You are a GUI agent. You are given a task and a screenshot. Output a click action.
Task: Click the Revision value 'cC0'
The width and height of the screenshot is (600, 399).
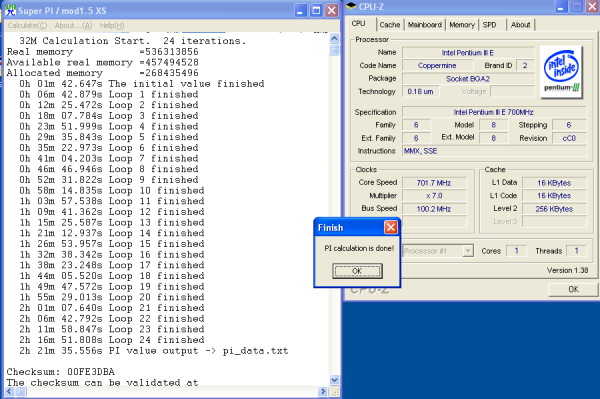569,138
